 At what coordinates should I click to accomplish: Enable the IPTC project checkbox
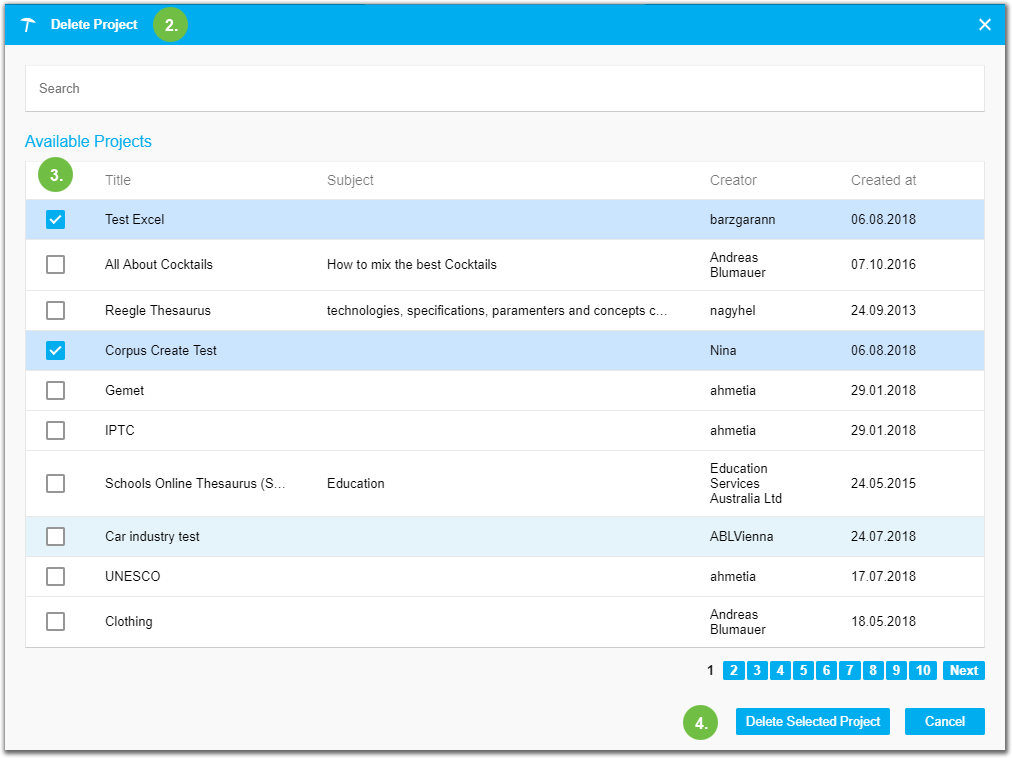(x=56, y=430)
